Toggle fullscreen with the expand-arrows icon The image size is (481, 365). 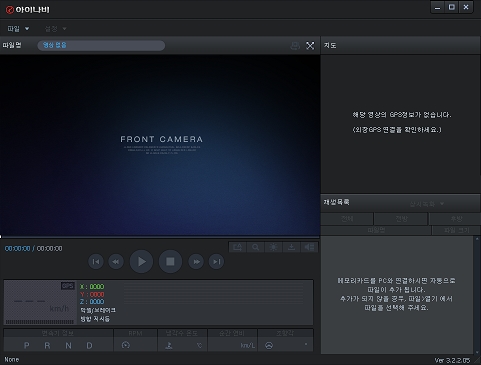click(310, 46)
